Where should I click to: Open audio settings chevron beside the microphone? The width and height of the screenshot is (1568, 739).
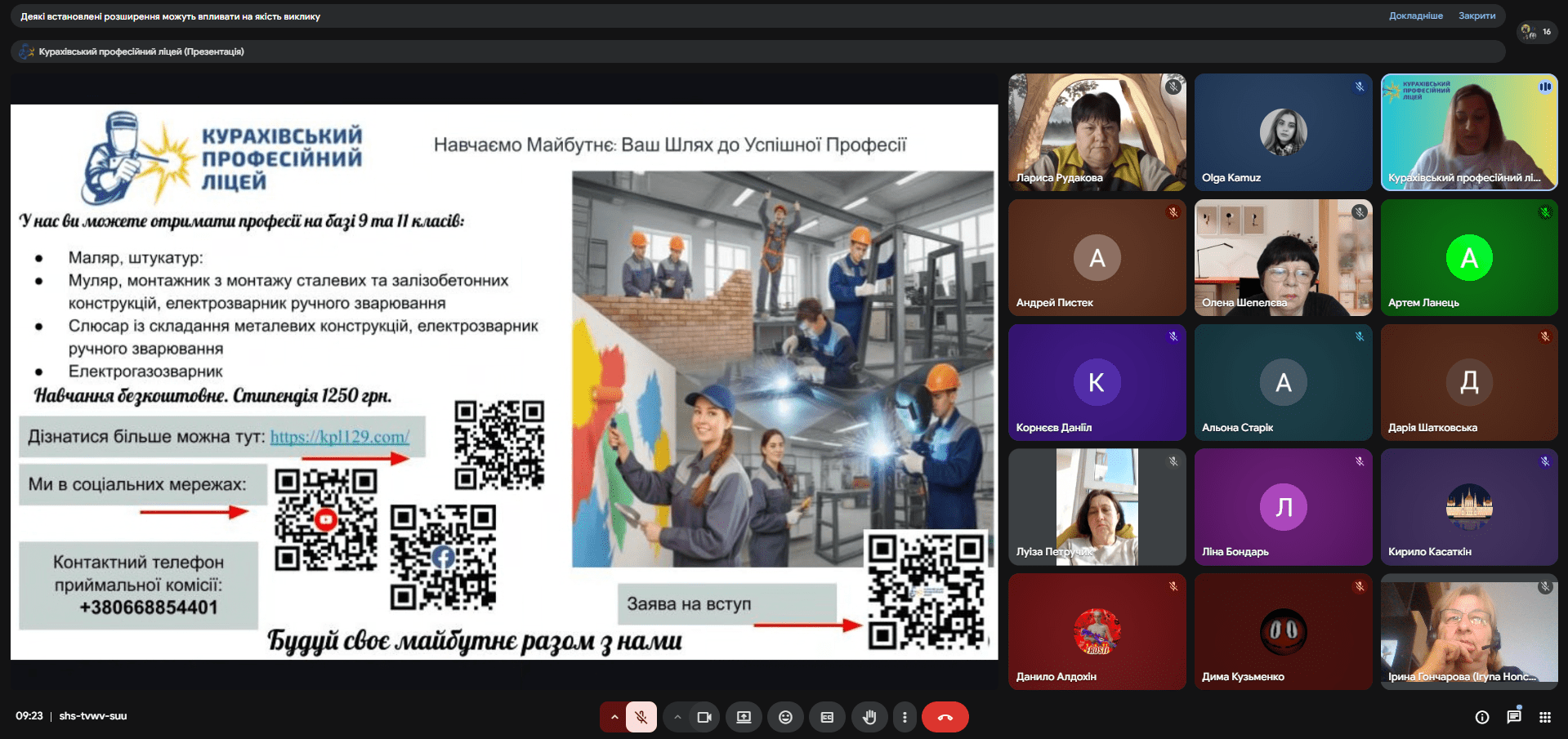coord(614,717)
